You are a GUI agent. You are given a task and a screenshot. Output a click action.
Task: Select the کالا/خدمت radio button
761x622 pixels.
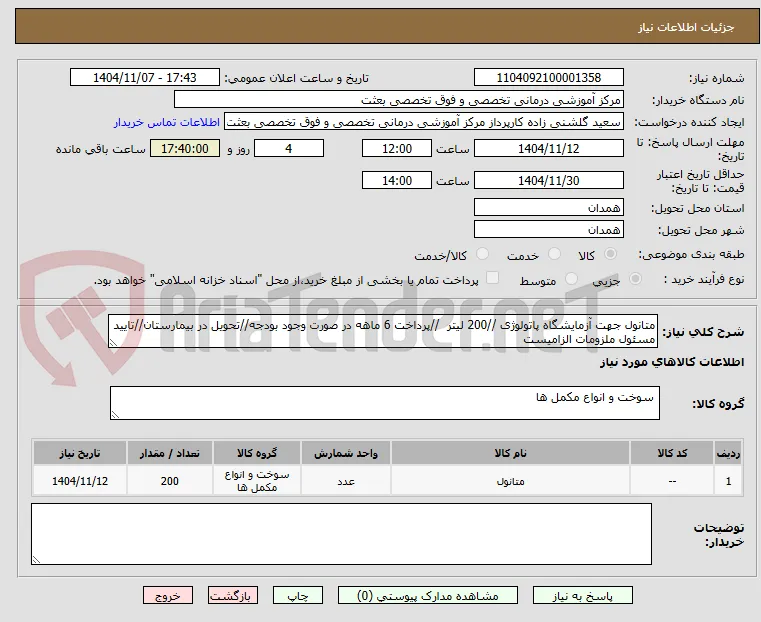pos(482,254)
